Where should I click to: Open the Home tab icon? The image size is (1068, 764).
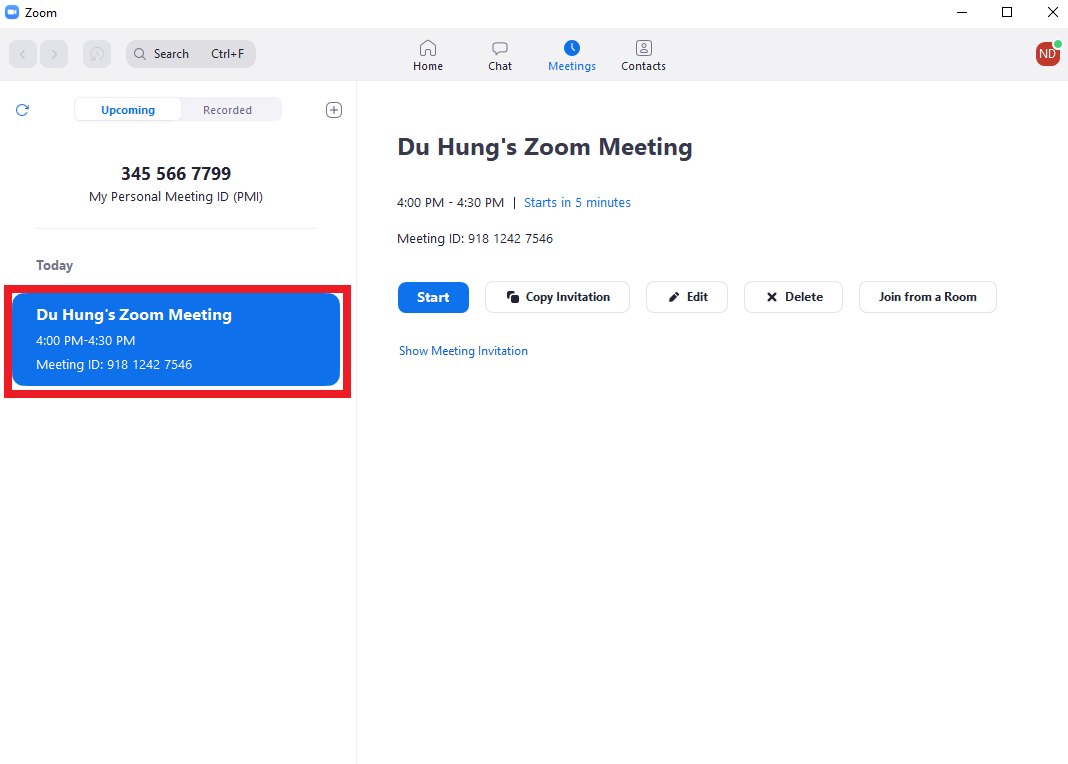pos(428,54)
